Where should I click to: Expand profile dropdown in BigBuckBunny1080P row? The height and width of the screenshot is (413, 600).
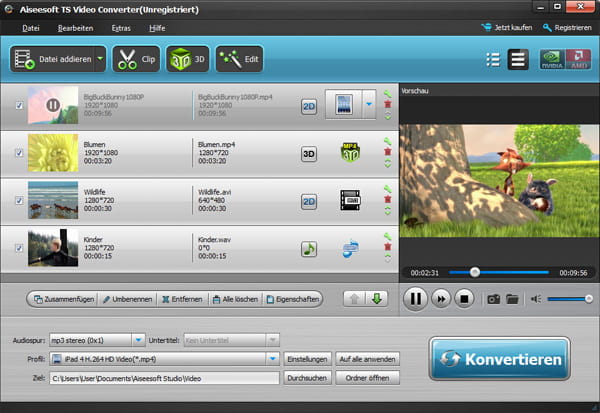tap(369, 104)
